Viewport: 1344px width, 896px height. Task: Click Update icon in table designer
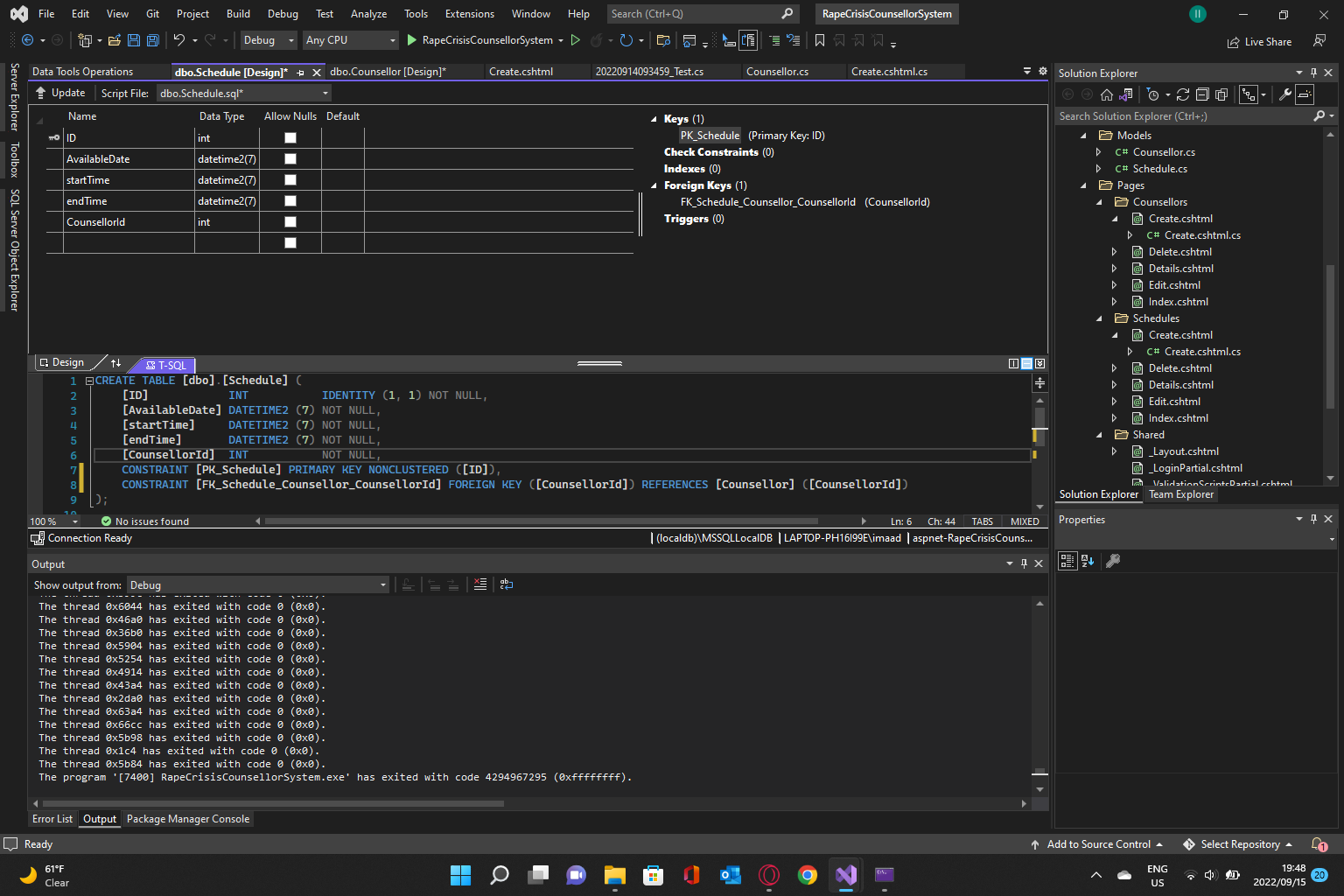[x=41, y=93]
